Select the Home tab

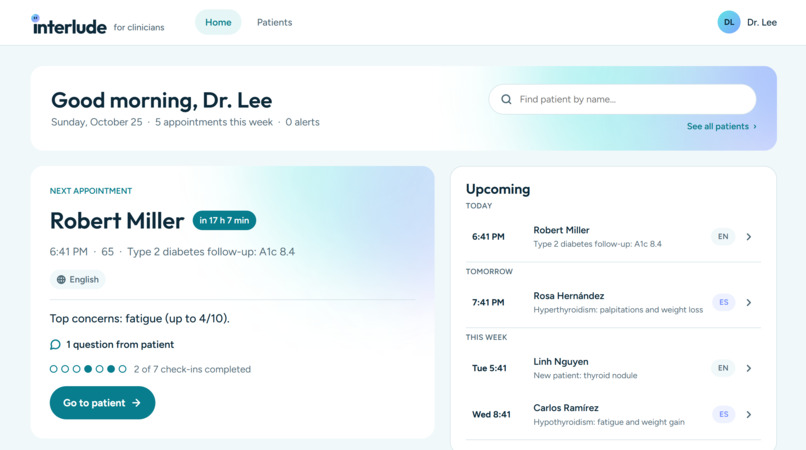[218, 22]
